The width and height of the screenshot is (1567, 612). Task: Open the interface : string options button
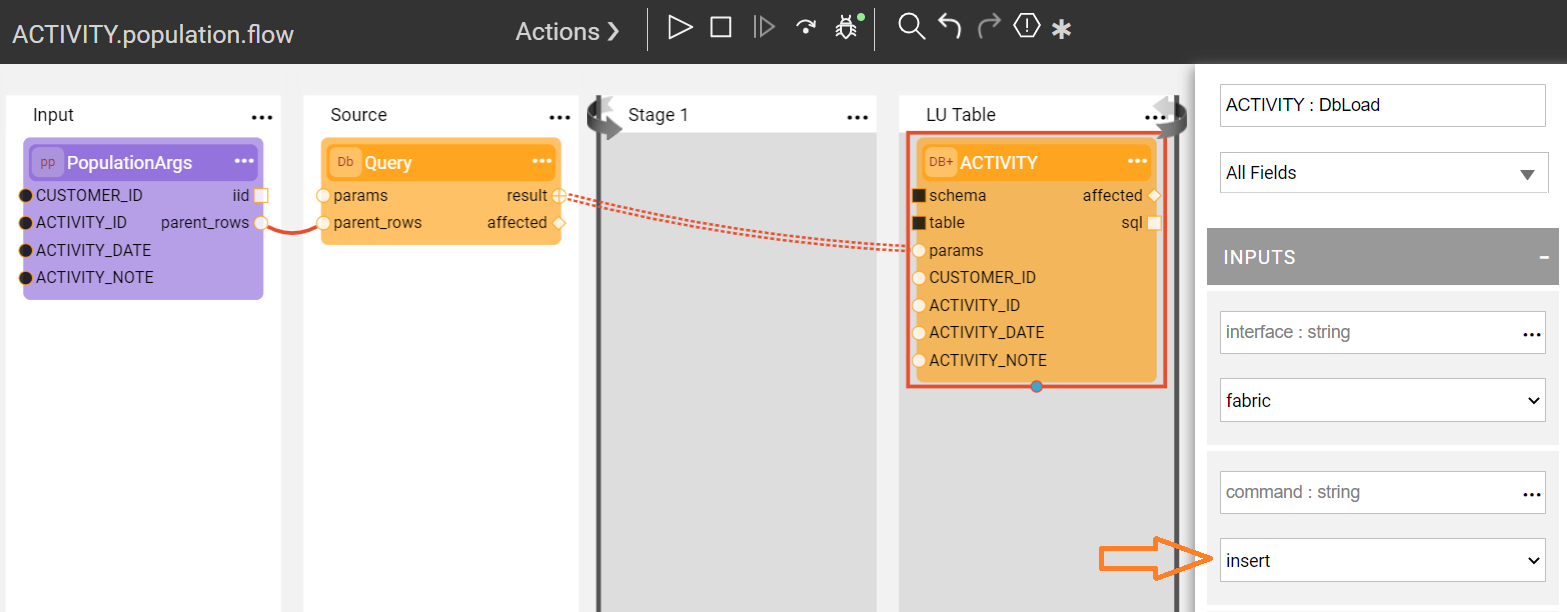(x=1531, y=333)
